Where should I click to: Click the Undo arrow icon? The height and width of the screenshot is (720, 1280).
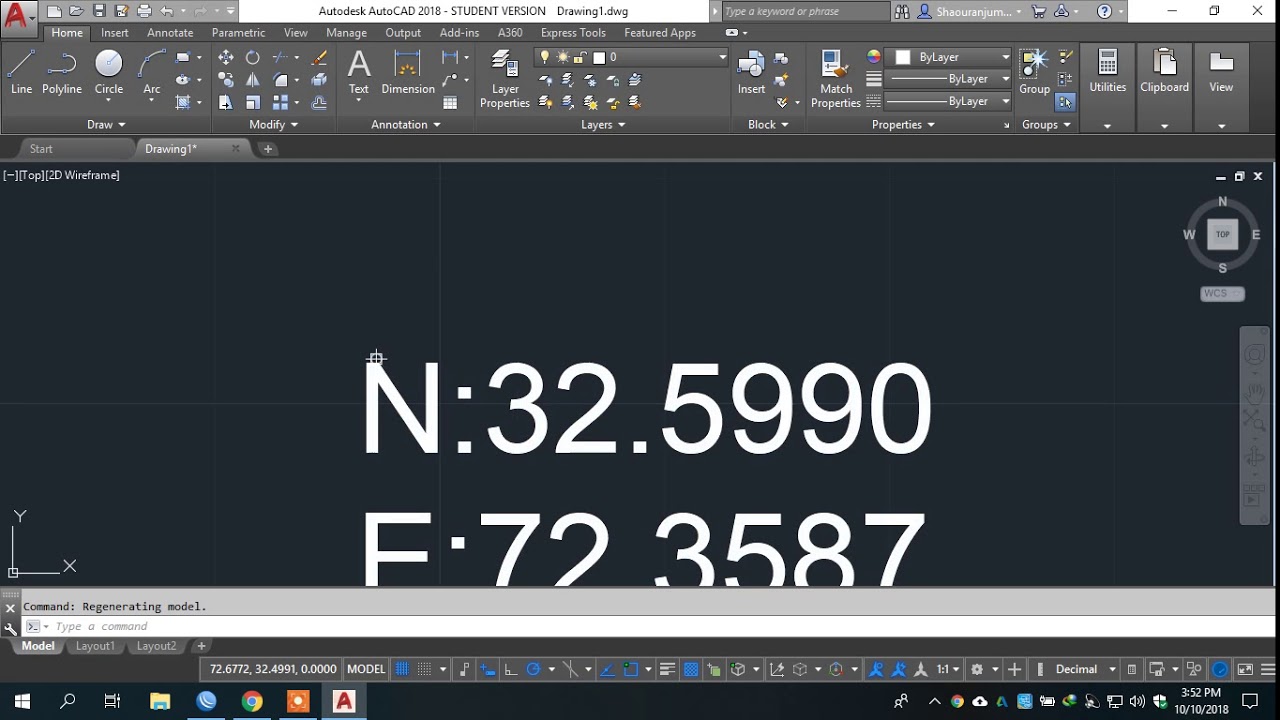point(166,11)
